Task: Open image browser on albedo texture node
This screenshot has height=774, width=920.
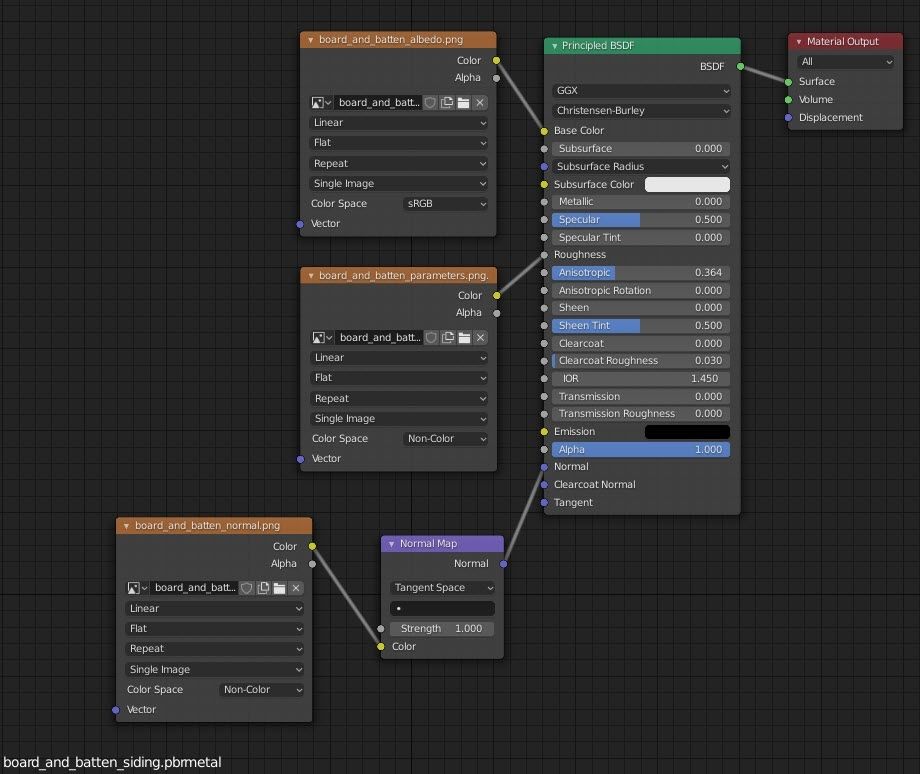Action: [321, 103]
